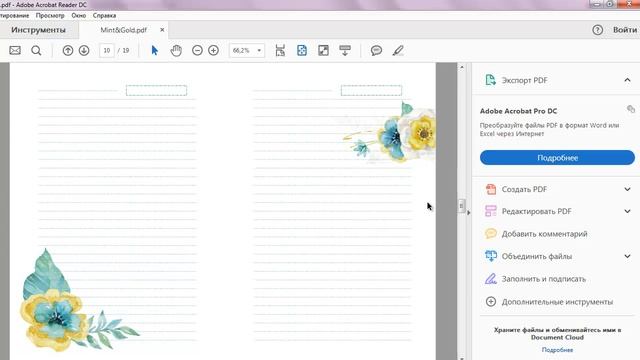The width and height of the screenshot is (640, 360).
Task: Click the left page dashed form field
Action: (156, 90)
